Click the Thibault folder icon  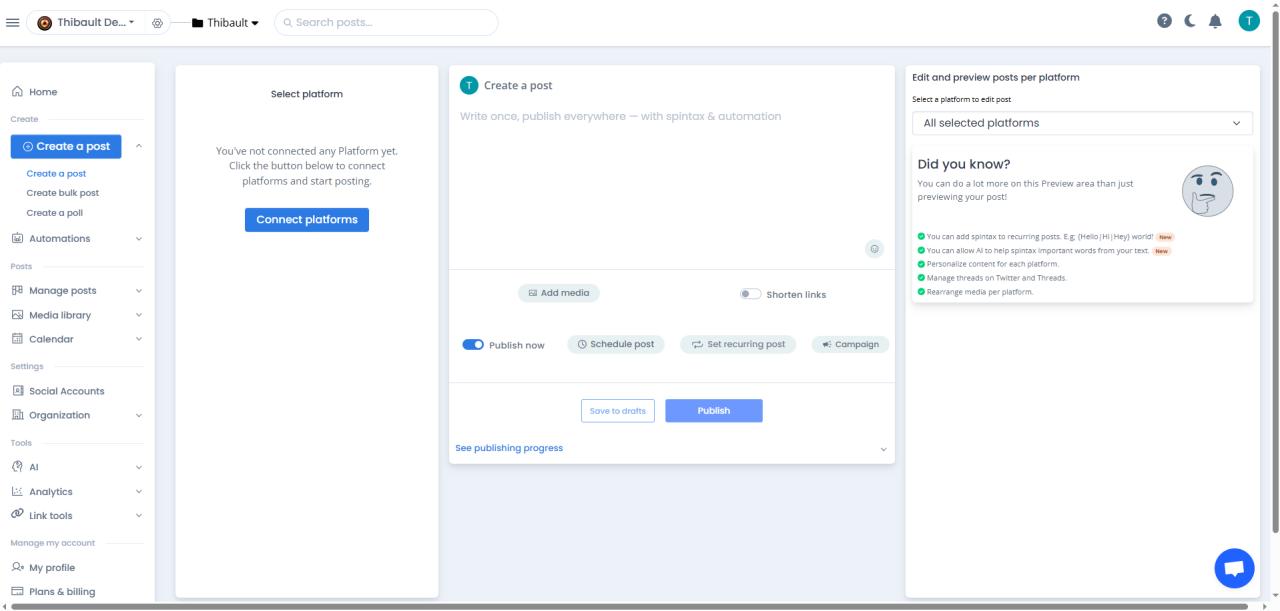pyautogui.click(x=197, y=22)
